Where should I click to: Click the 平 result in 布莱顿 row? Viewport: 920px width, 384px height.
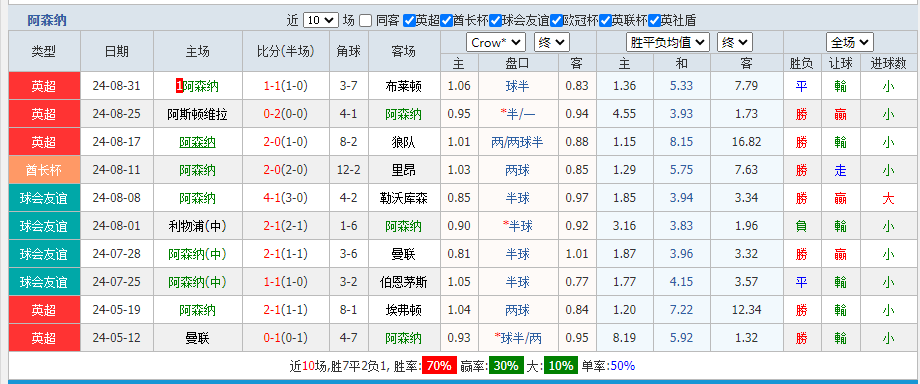point(801,86)
